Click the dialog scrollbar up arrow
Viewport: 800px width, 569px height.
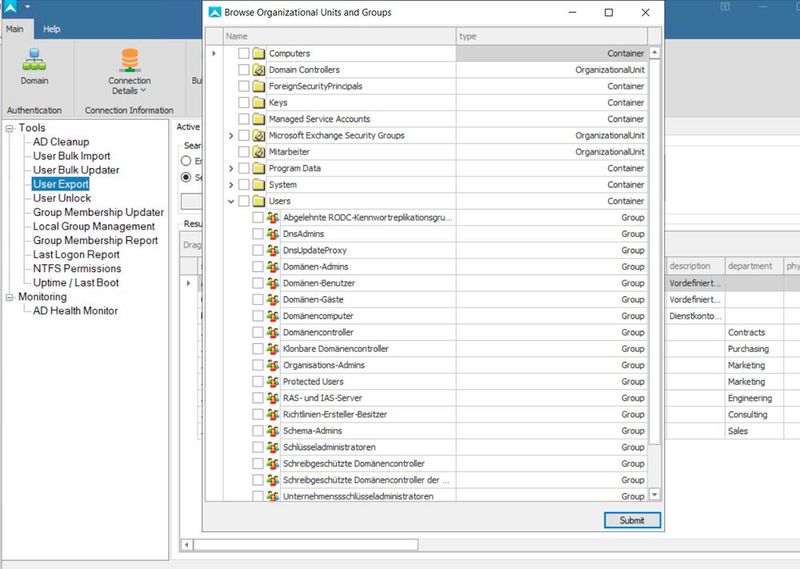point(655,53)
